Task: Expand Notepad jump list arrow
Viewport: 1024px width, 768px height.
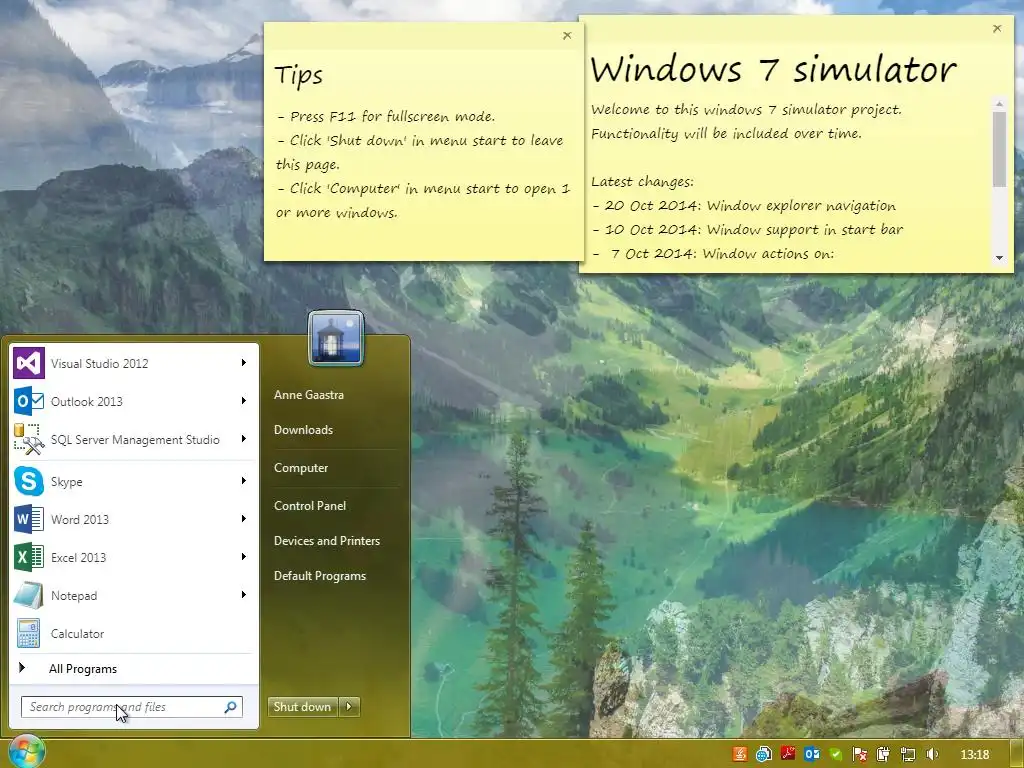Action: (x=244, y=594)
